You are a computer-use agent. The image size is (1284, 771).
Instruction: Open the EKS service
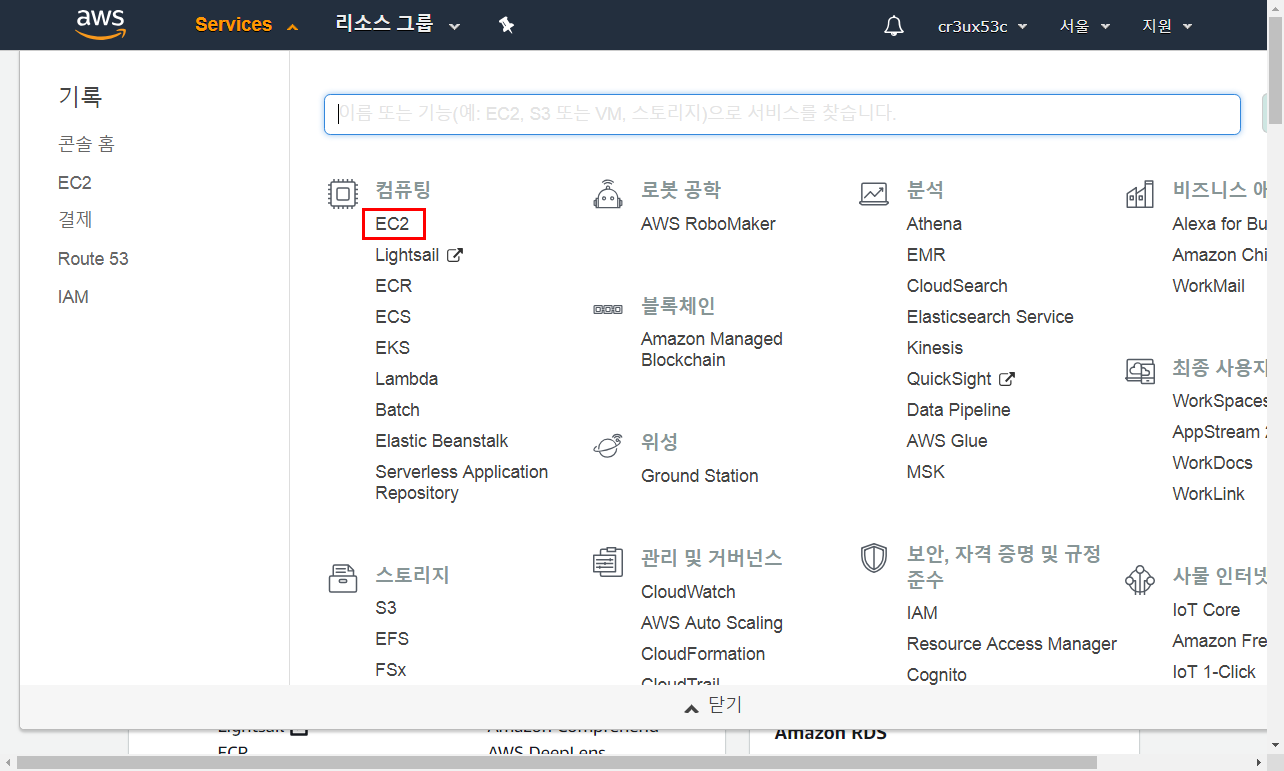point(393,348)
